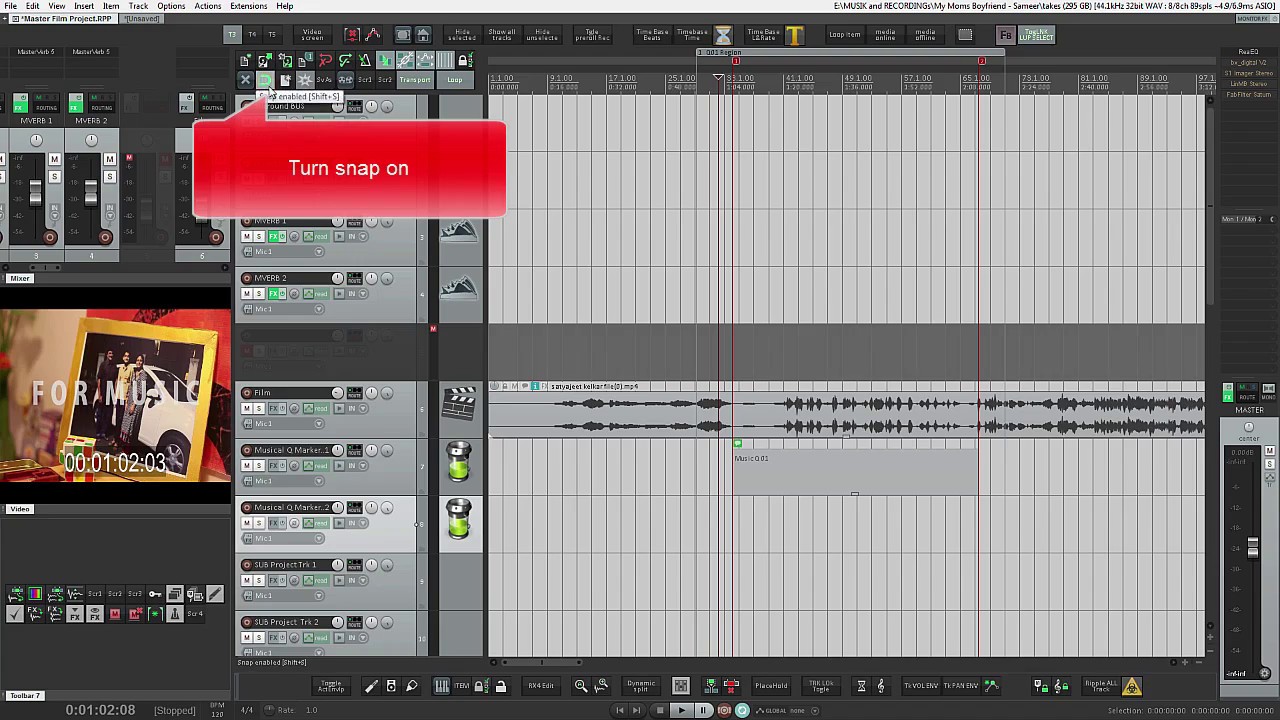
Task: Open the Track menu
Action: click(x=138, y=6)
